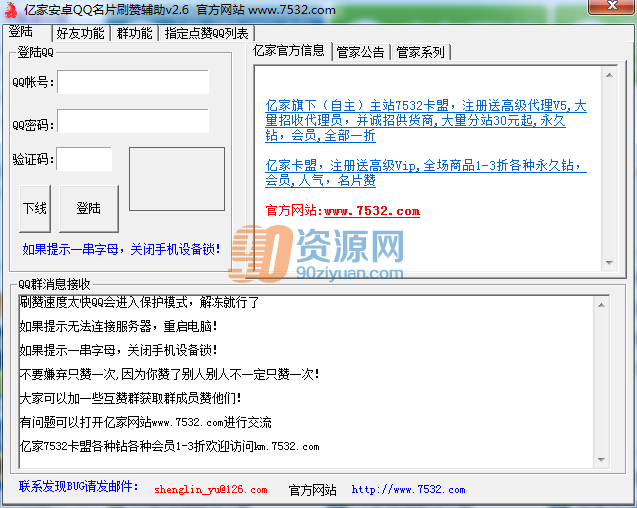Viewport: 637px width, 508px height.
Task: Click message list scrollbar up arrow
Action: [601, 305]
